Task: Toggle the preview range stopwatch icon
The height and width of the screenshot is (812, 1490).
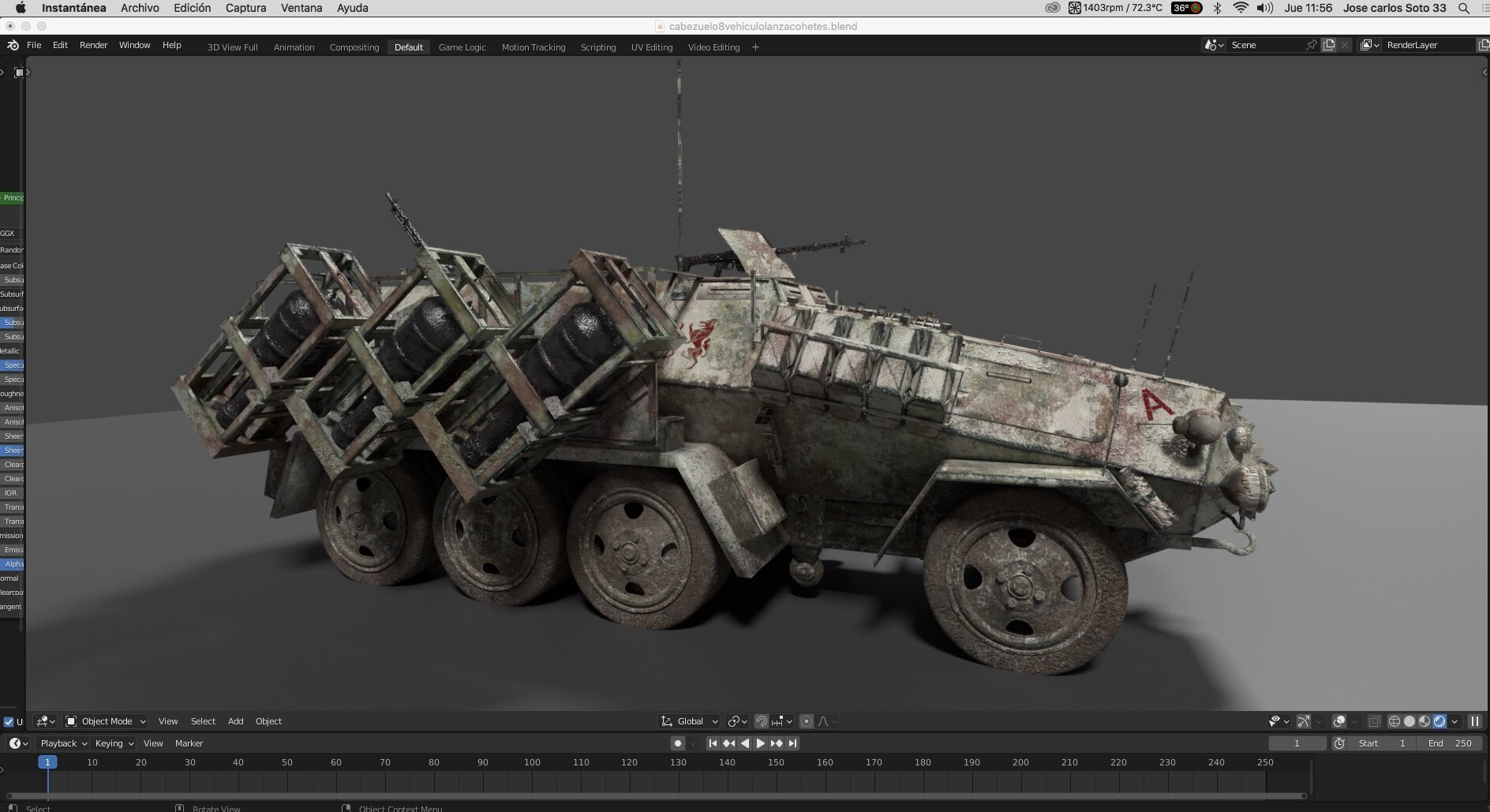Action: 1339,743
